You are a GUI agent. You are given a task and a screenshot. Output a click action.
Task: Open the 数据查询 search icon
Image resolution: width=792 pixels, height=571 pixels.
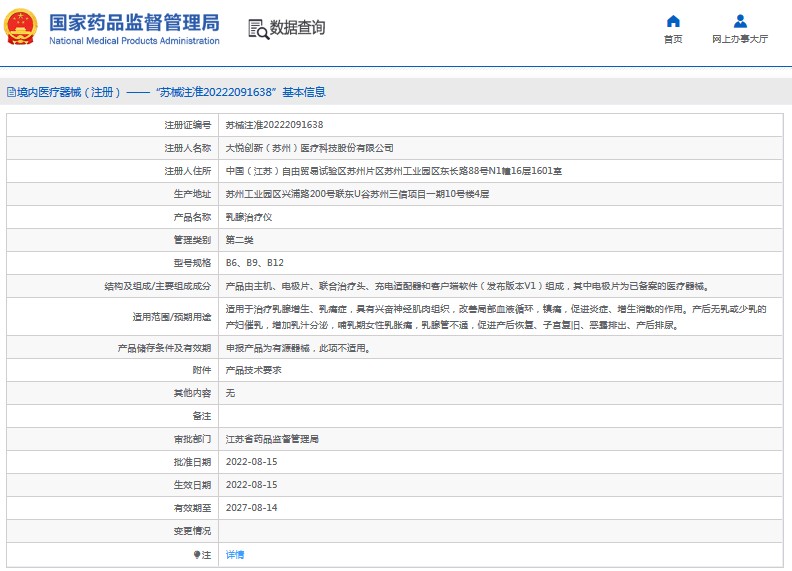point(258,29)
